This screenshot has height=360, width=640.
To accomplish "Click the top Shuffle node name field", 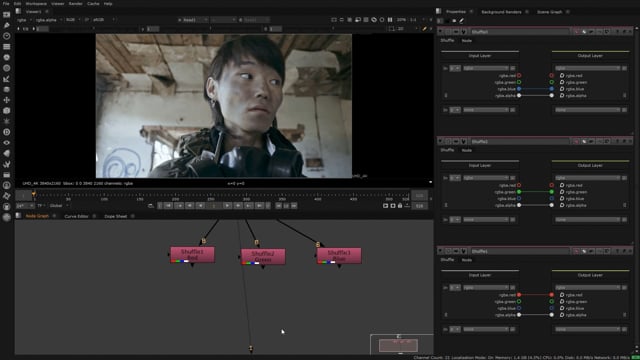I will tap(520, 31).
